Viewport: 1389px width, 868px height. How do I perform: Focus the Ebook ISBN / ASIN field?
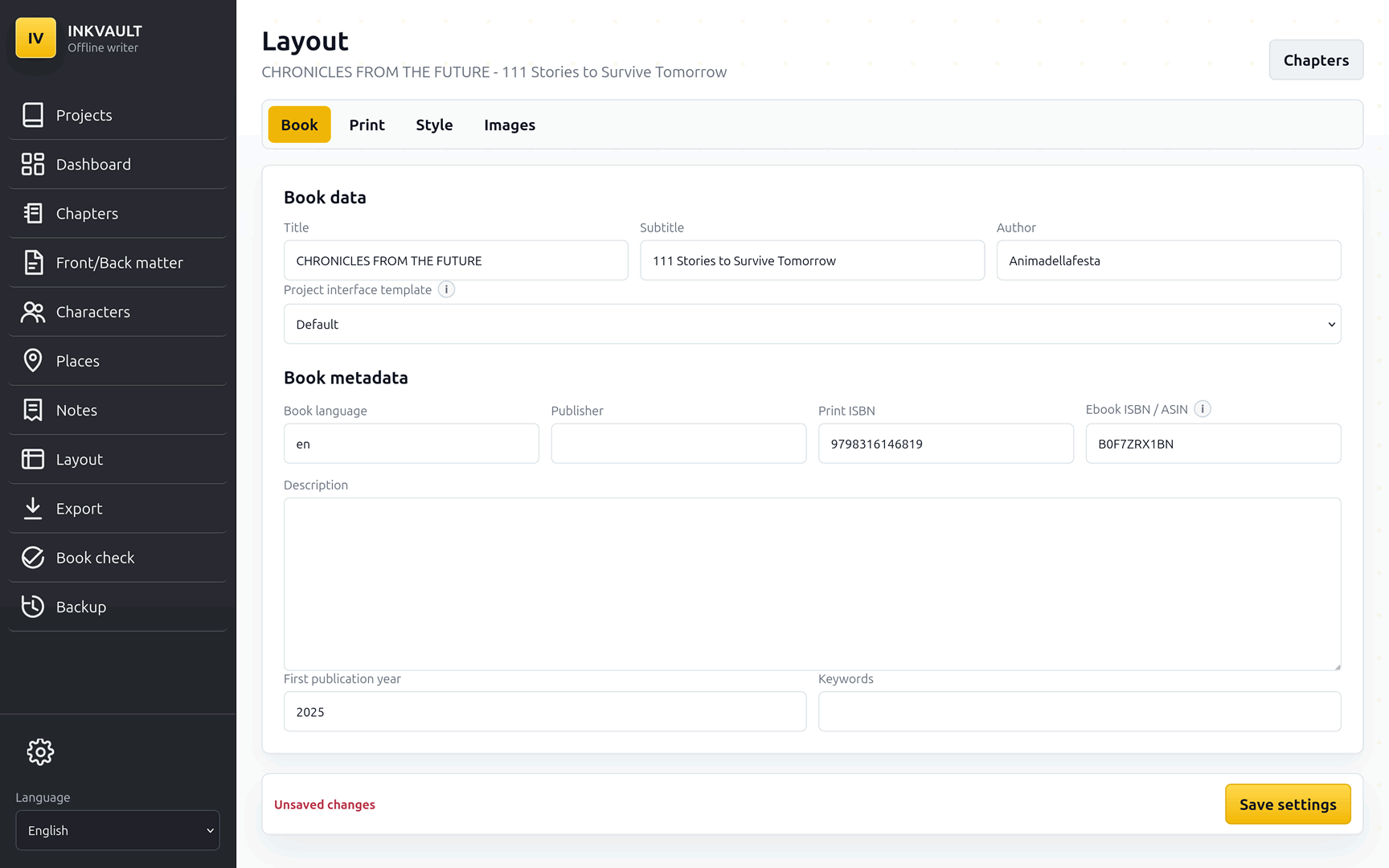(1213, 444)
